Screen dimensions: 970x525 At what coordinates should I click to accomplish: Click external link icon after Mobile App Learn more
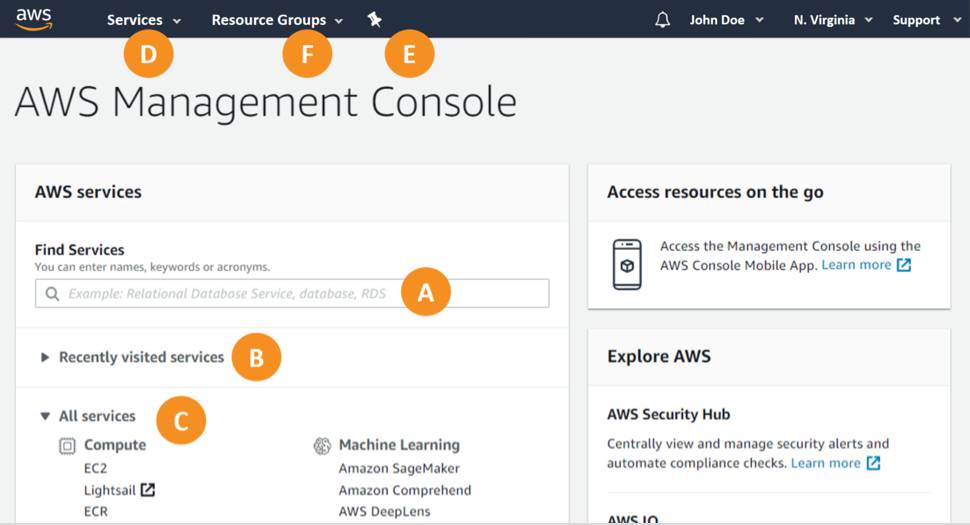point(904,265)
